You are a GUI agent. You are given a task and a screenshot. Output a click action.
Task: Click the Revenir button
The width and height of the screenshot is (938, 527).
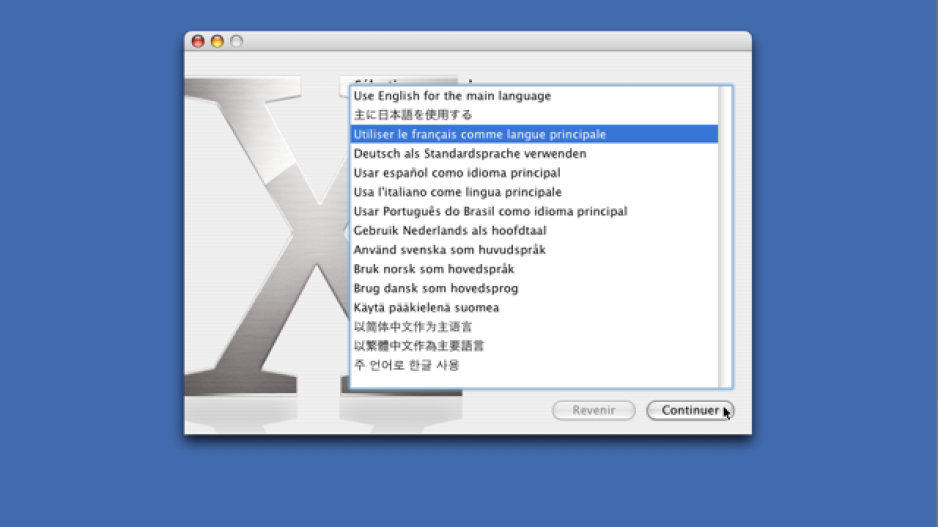coord(593,410)
